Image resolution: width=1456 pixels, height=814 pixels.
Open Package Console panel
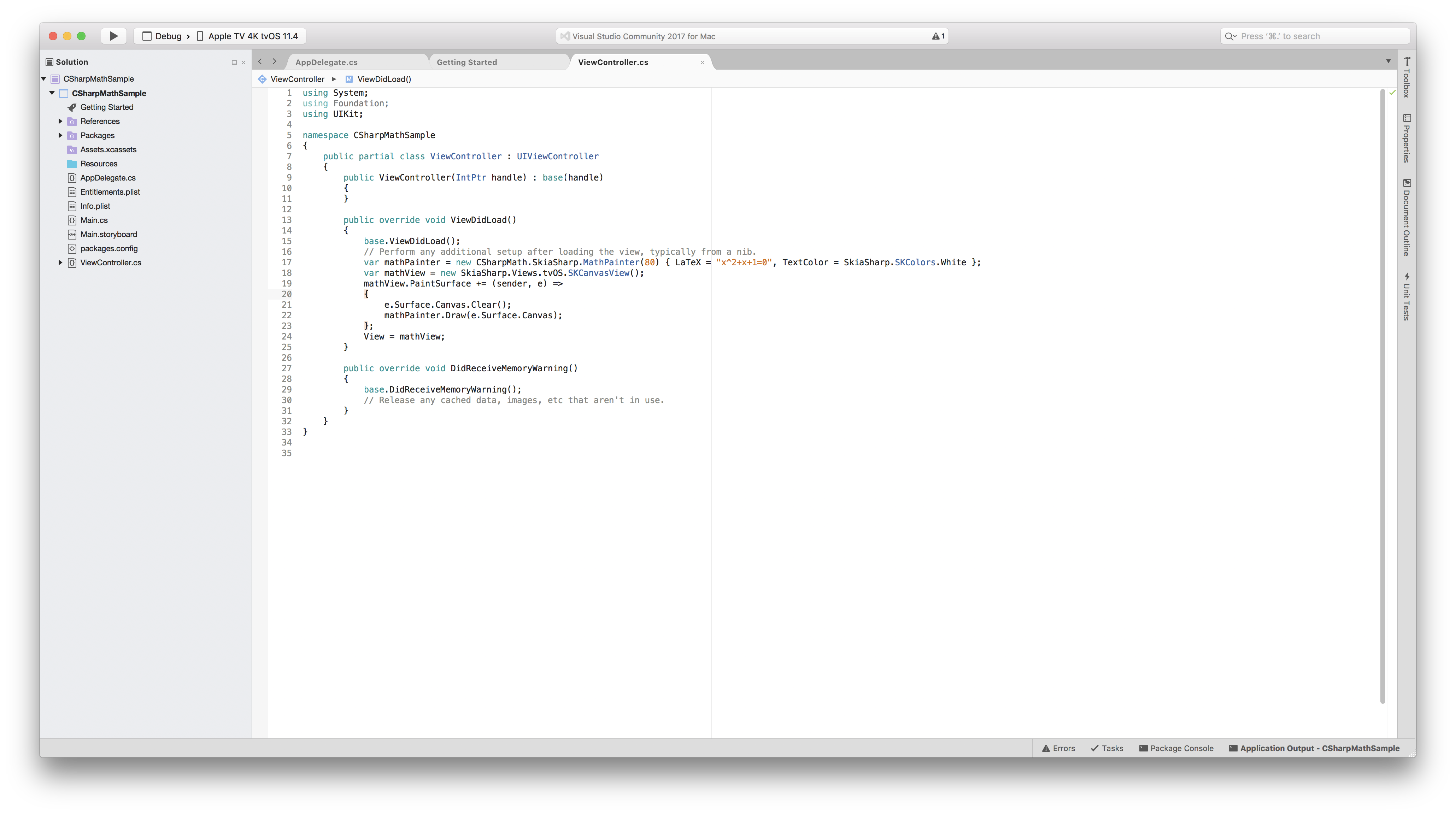click(1176, 748)
